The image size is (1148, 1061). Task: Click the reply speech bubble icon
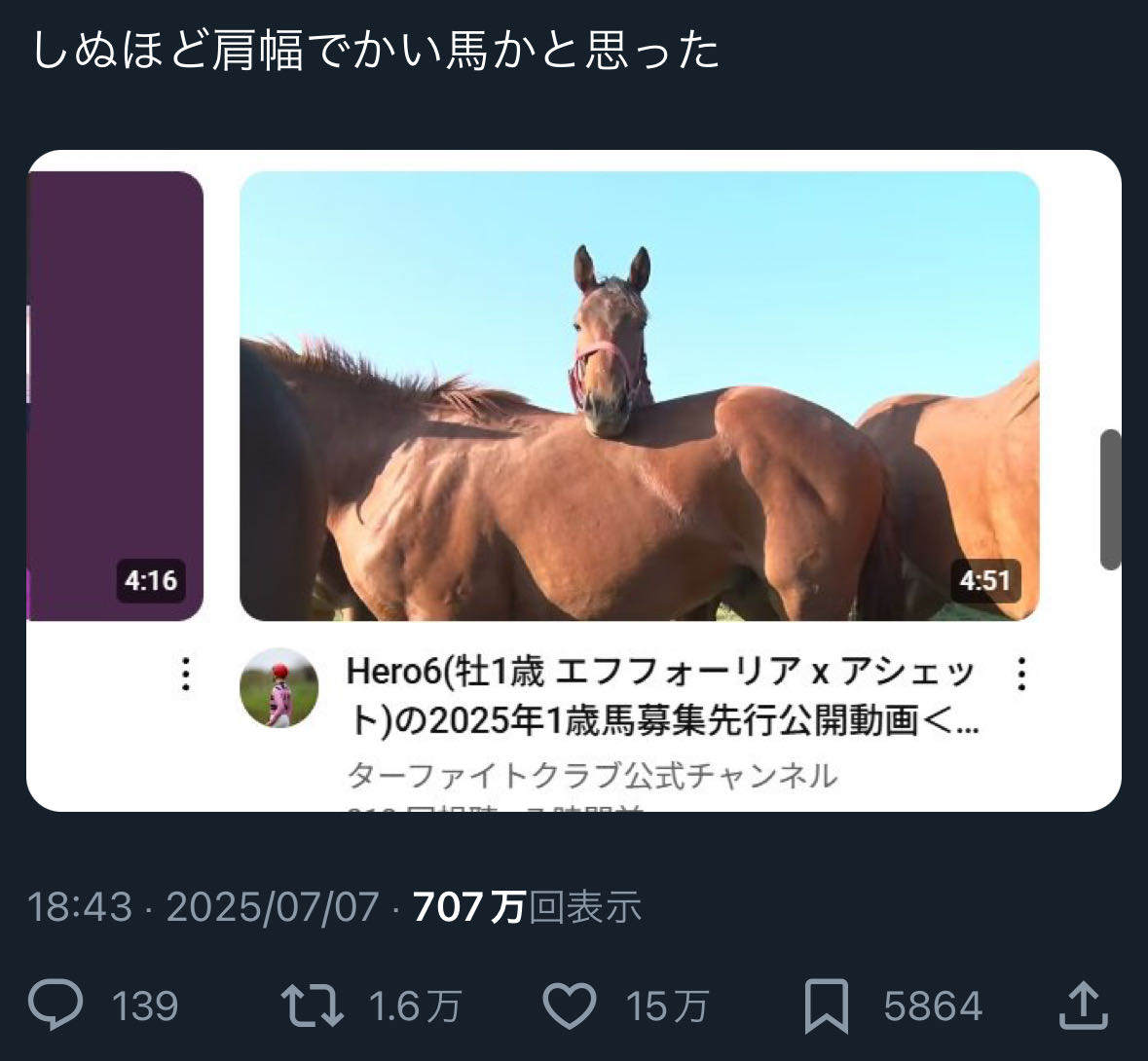pyautogui.click(x=56, y=1005)
